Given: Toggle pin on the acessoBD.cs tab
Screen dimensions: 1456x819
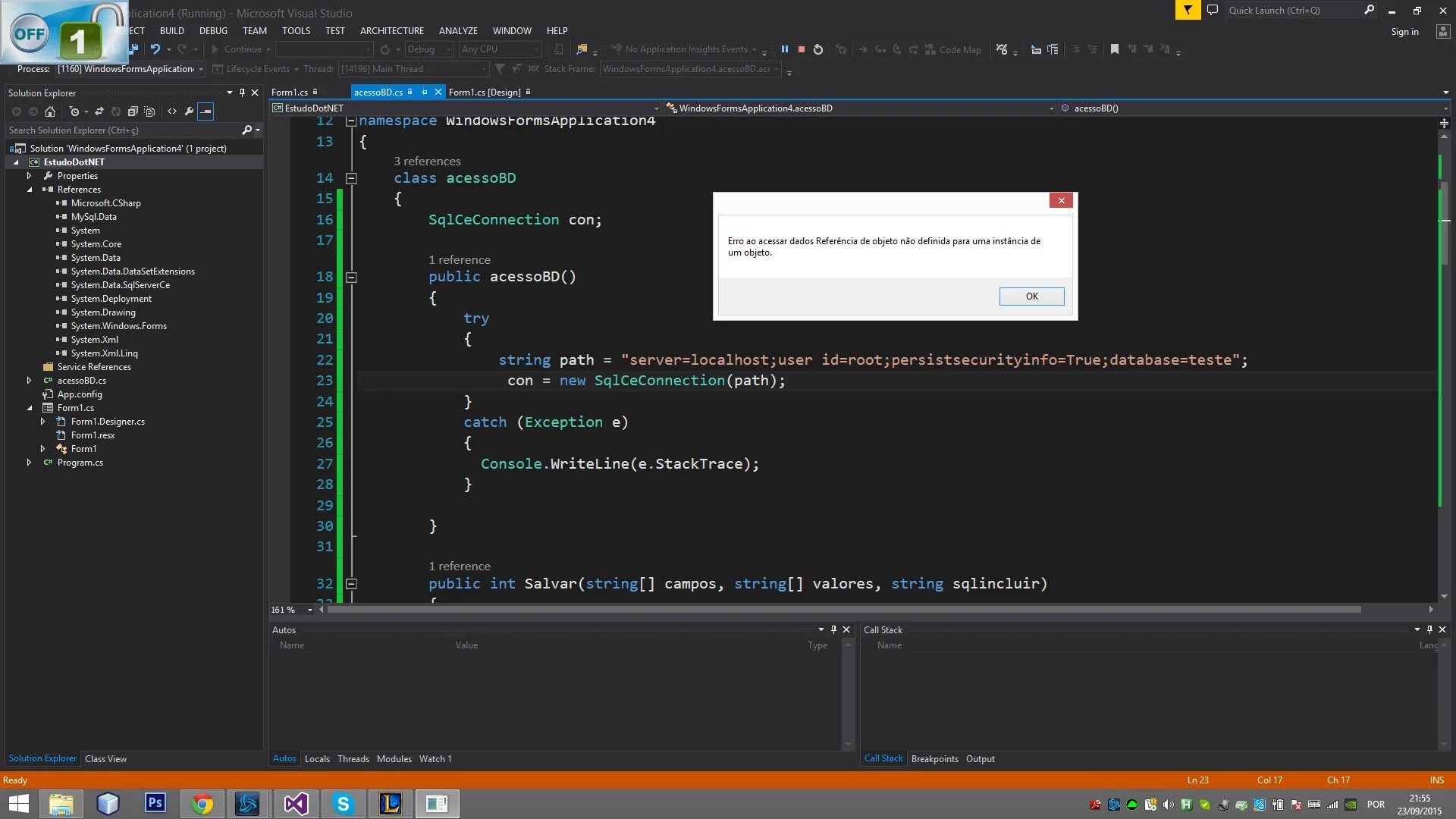Looking at the screenshot, I should (424, 93).
